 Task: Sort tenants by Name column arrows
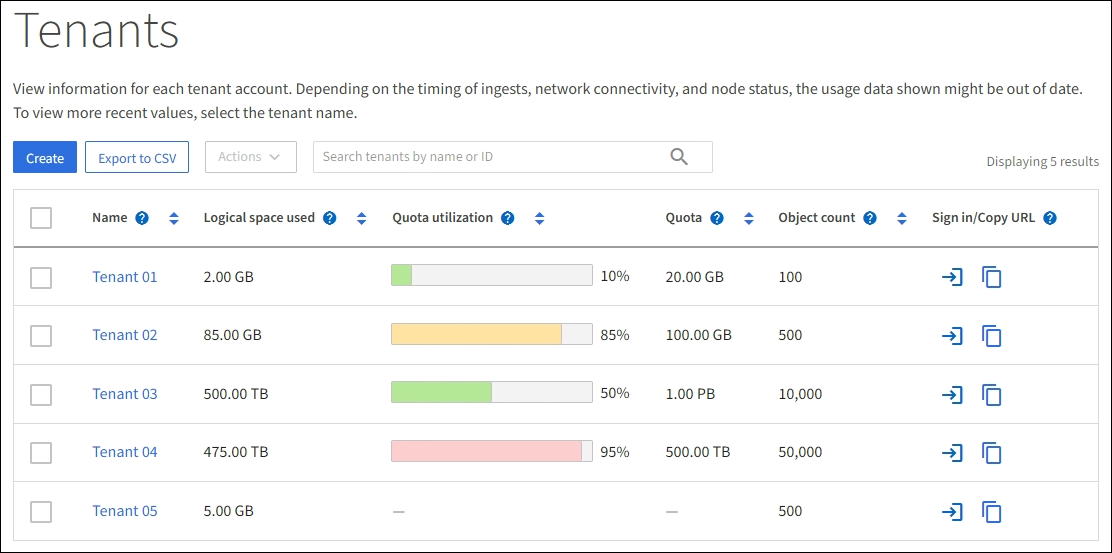[174, 218]
